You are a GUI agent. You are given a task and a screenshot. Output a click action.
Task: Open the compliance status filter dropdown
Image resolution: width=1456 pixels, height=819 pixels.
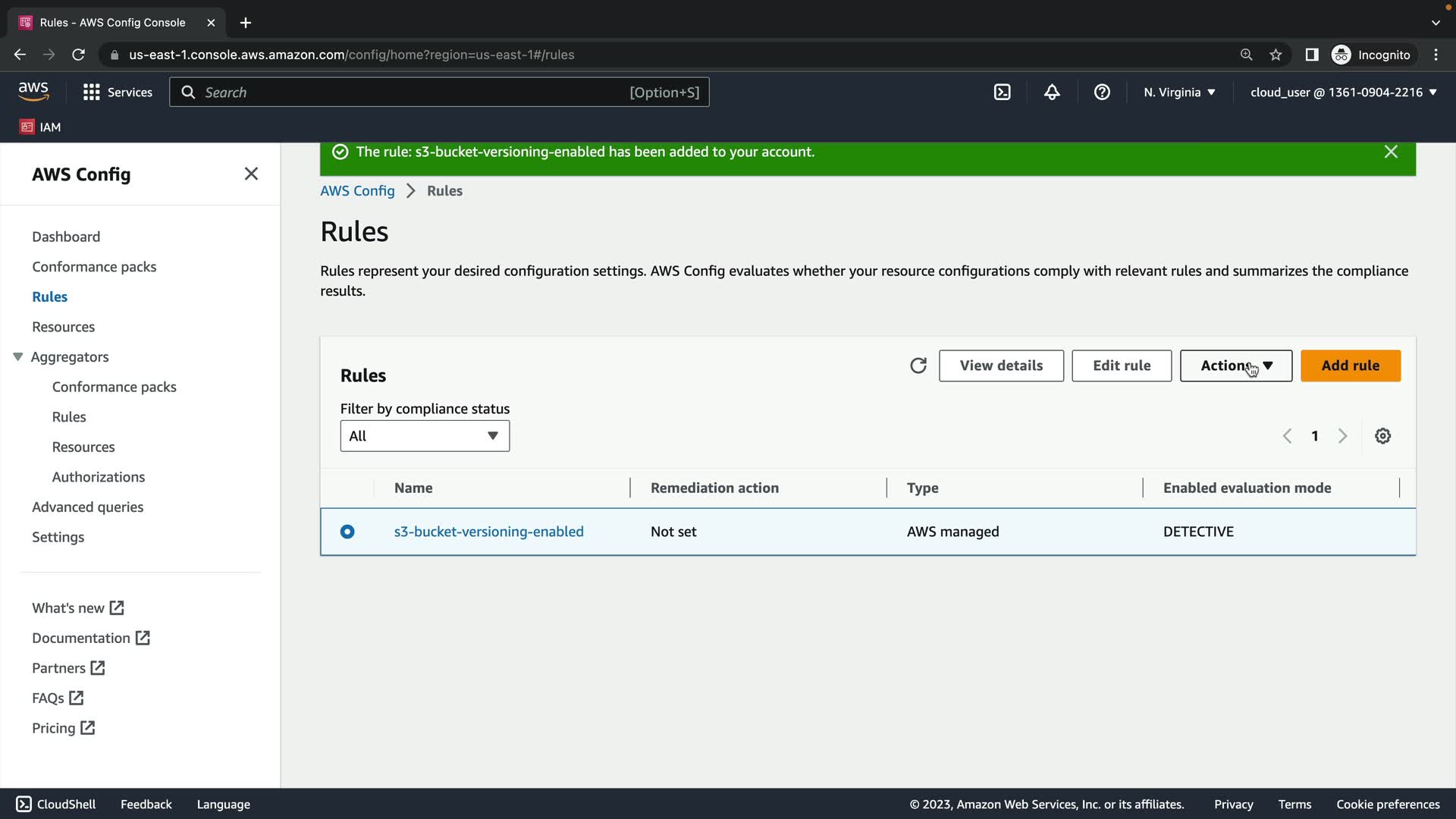(x=425, y=436)
